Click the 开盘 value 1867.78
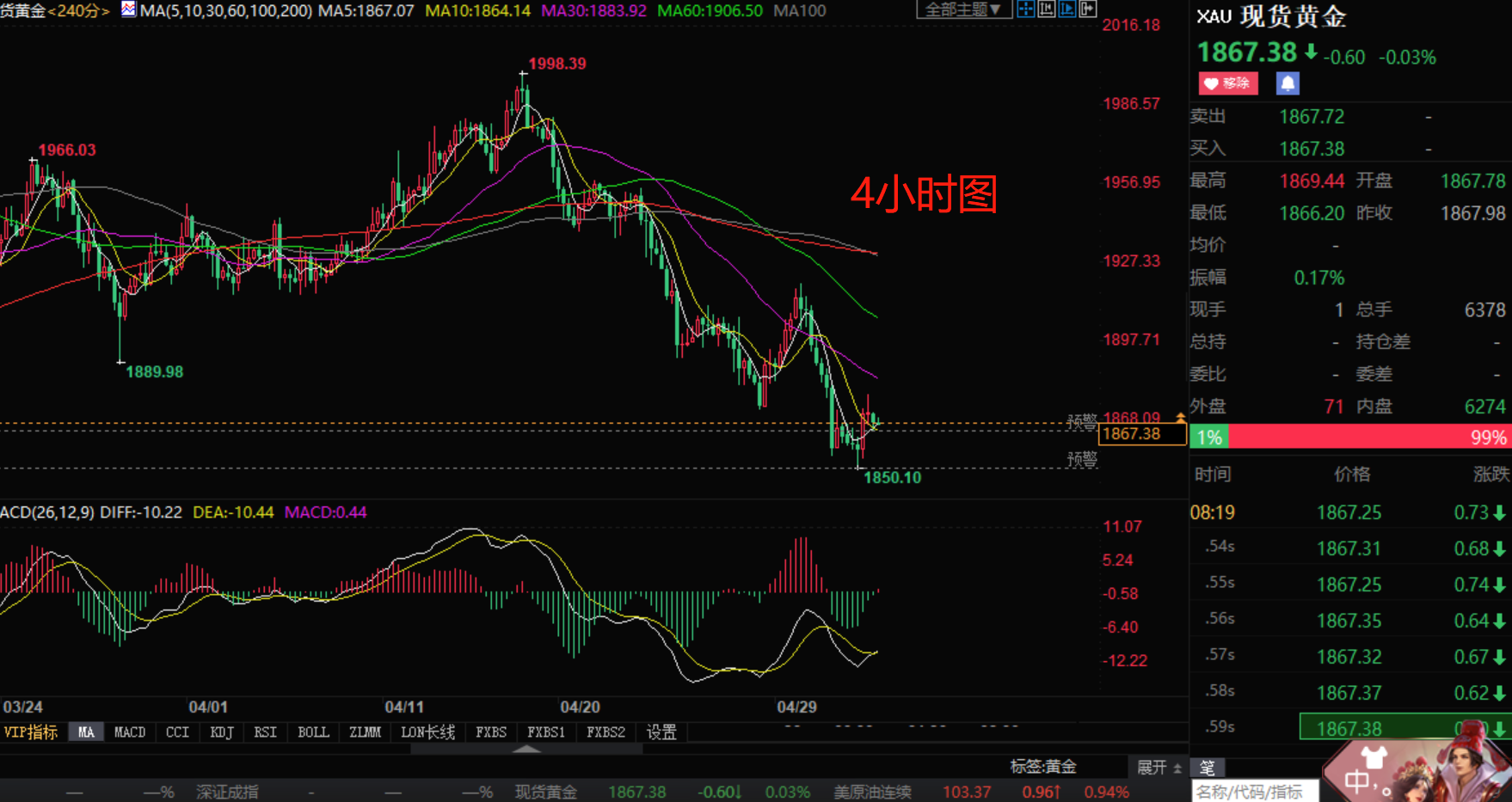Viewport: 1512px width, 802px height. click(x=1473, y=181)
